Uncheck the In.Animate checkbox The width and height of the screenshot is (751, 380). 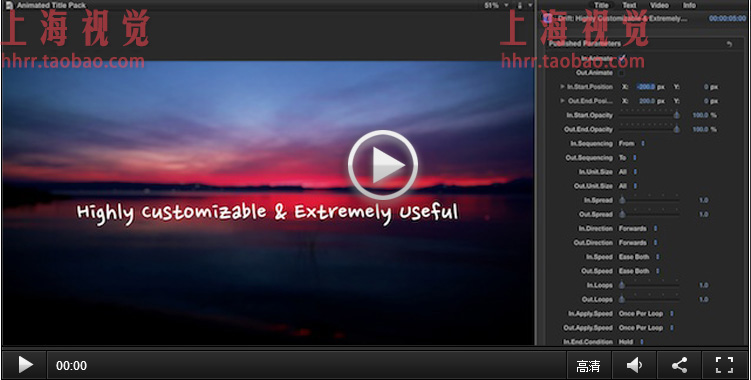pyautogui.click(x=622, y=58)
